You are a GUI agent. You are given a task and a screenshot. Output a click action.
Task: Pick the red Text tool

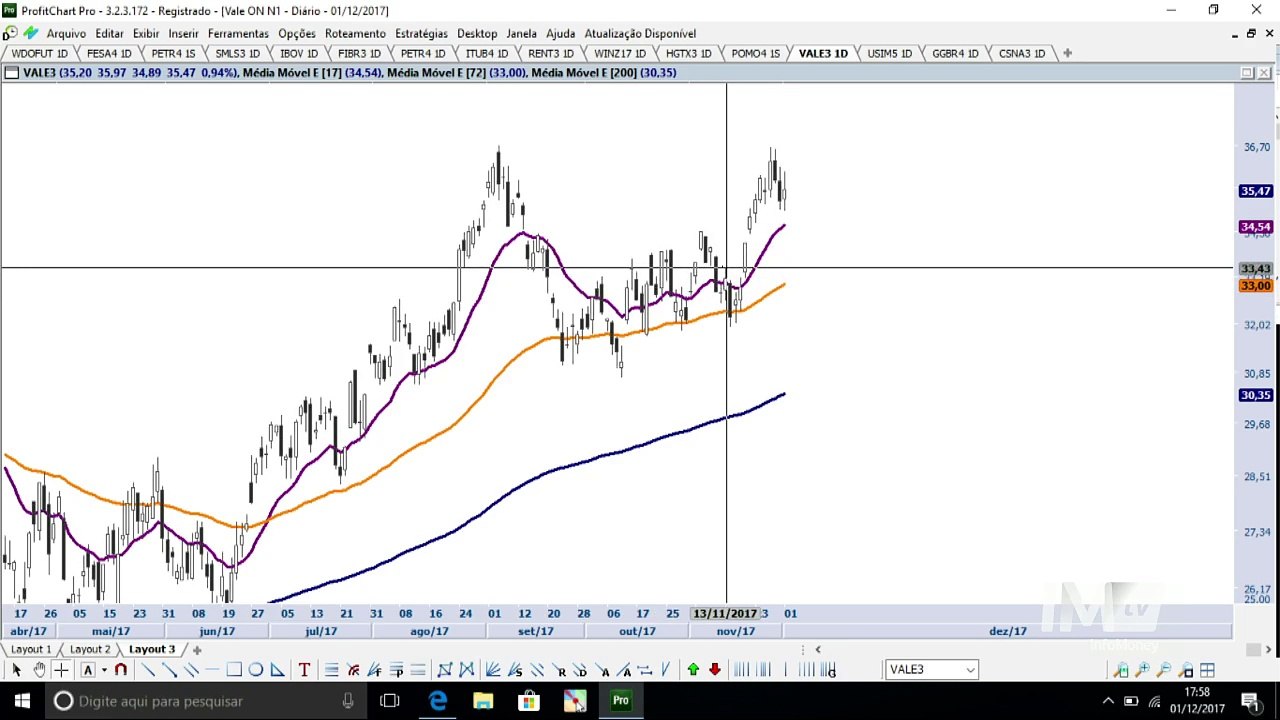click(304, 670)
